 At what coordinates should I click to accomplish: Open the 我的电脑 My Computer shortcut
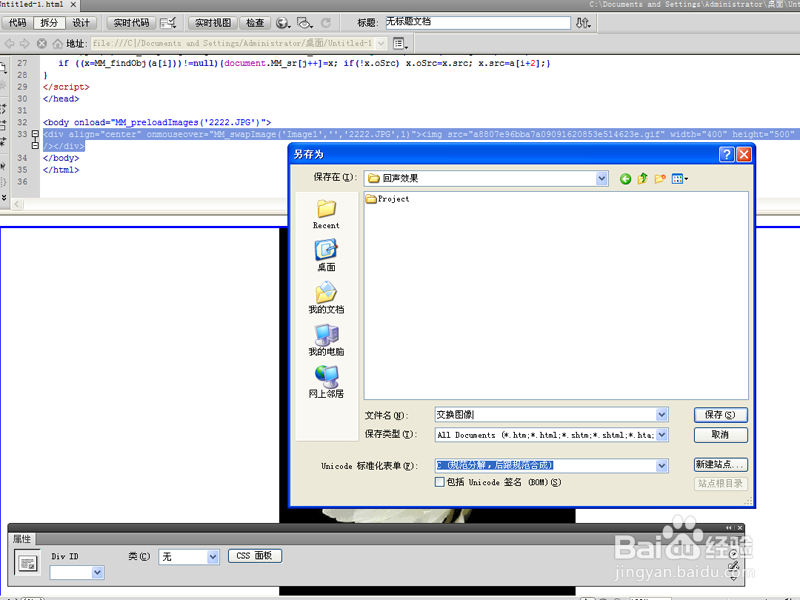click(326, 340)
